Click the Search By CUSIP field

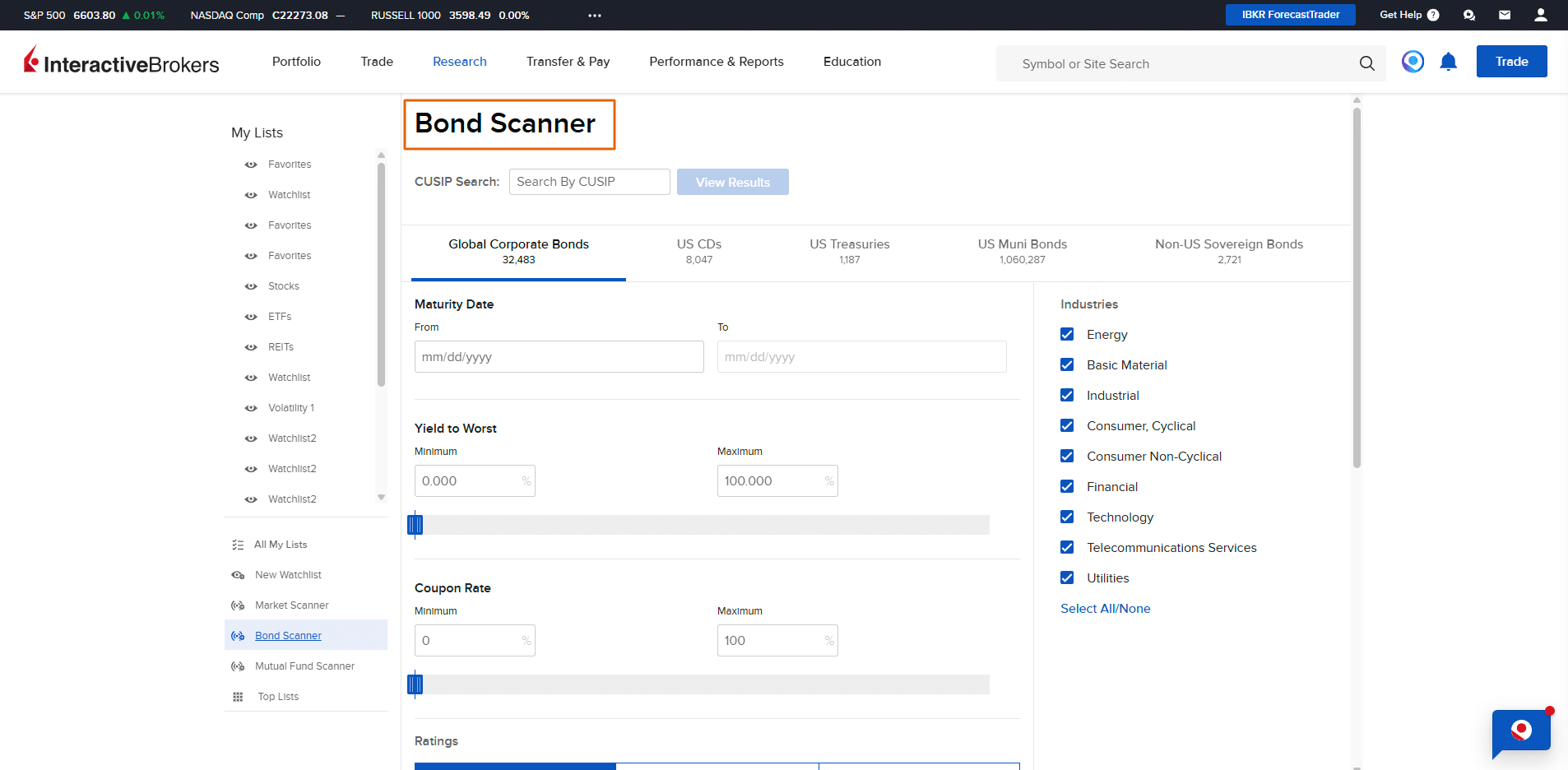(x=589, y=182)
